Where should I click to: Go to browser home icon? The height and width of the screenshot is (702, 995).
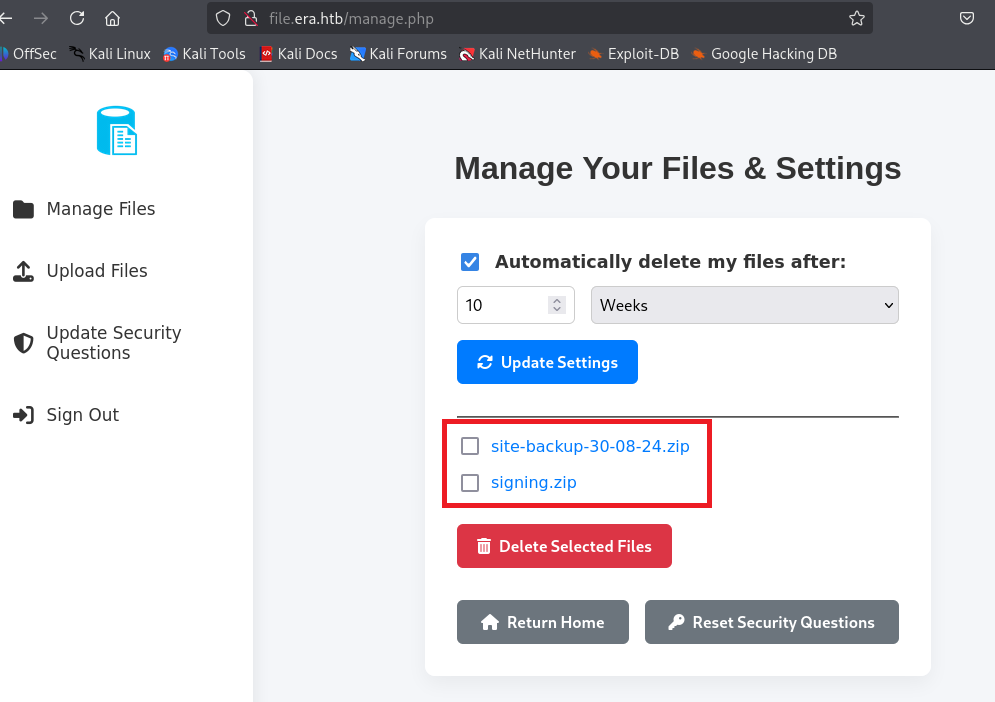tap(112, 18)
